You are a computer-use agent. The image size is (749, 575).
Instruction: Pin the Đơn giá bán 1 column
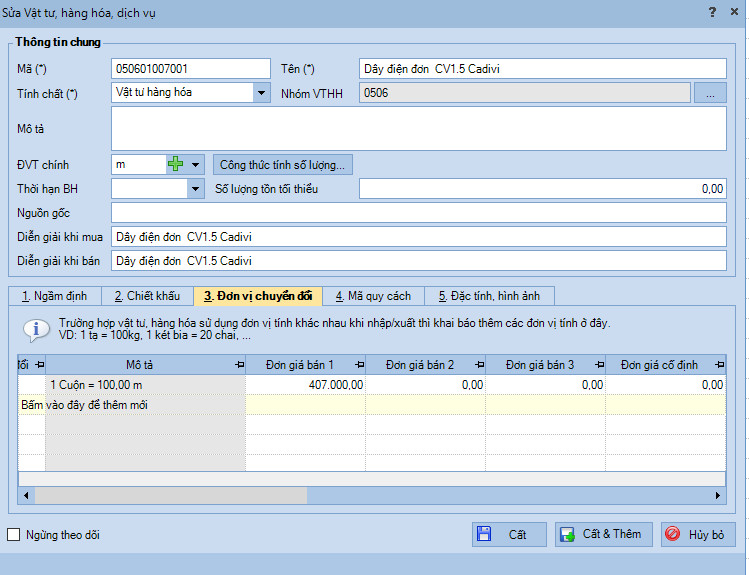pyautogui.click(x=360, y=365)
